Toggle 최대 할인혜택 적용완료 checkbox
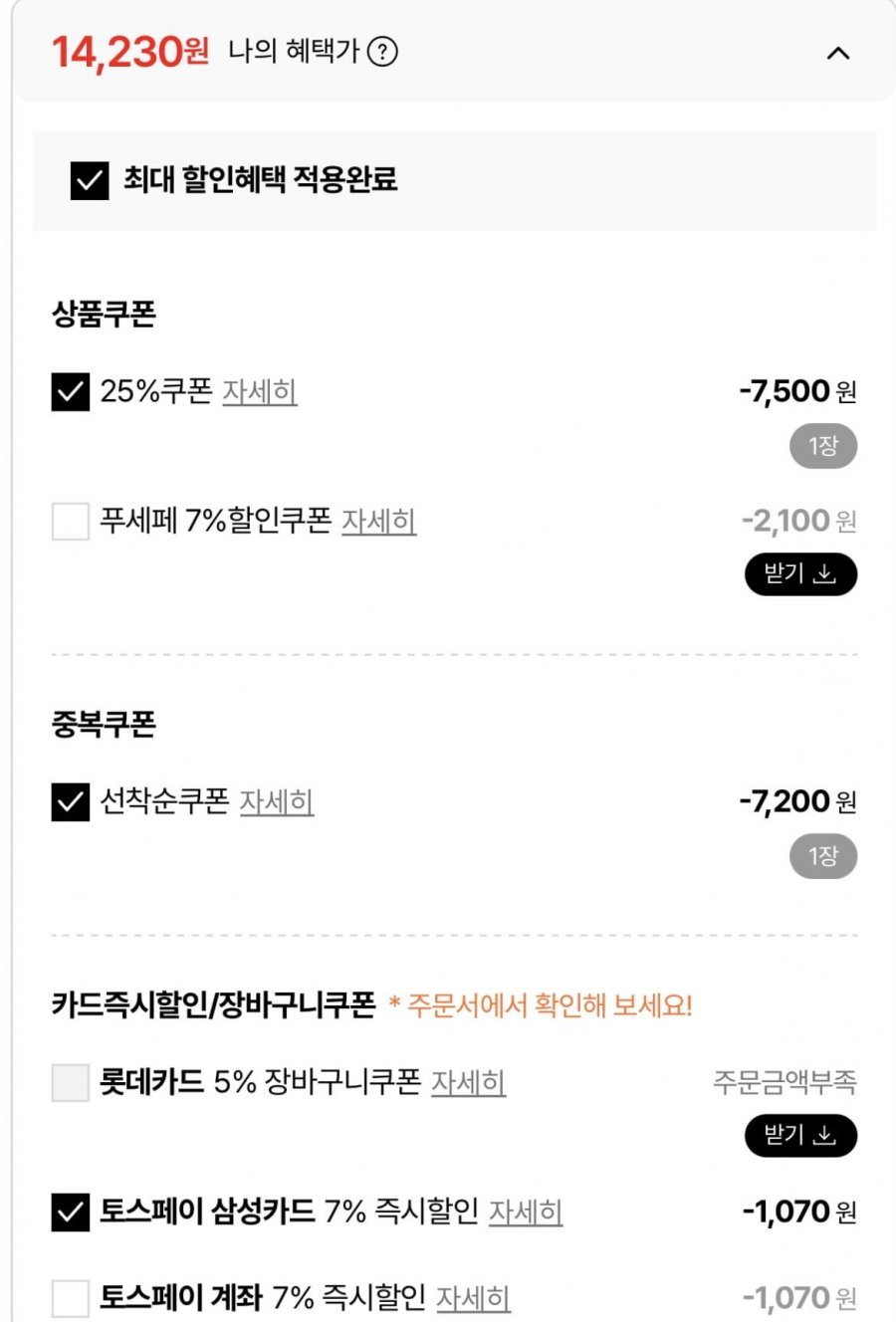 point(90,180)
